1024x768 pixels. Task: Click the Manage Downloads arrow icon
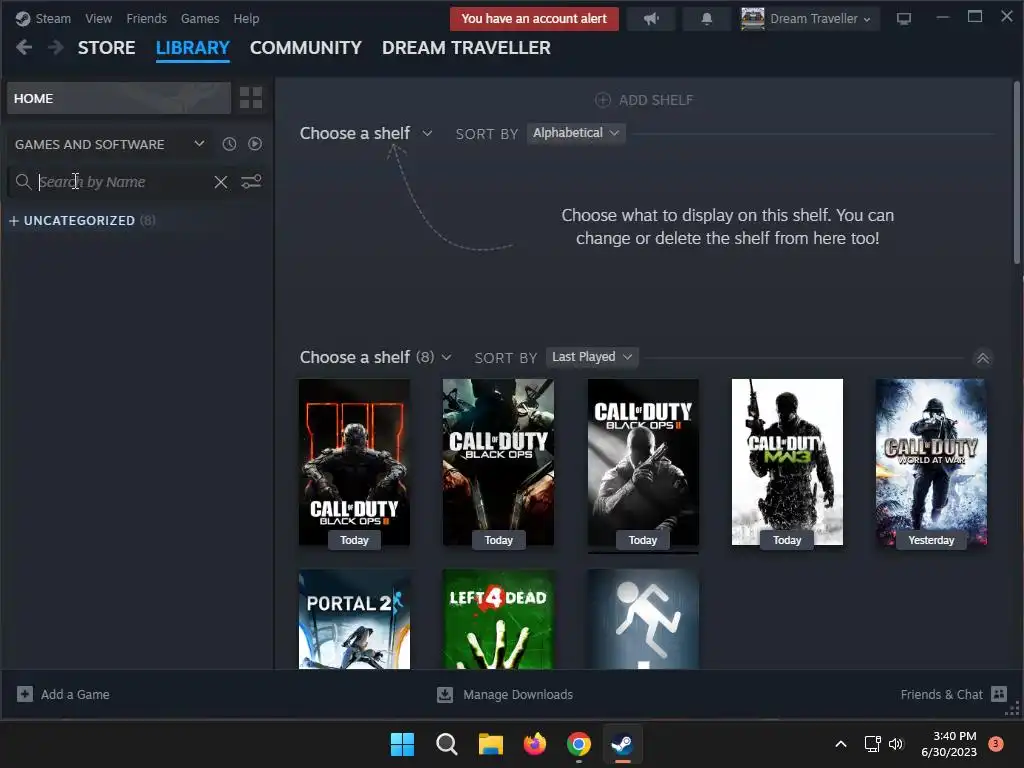point(445,694)
